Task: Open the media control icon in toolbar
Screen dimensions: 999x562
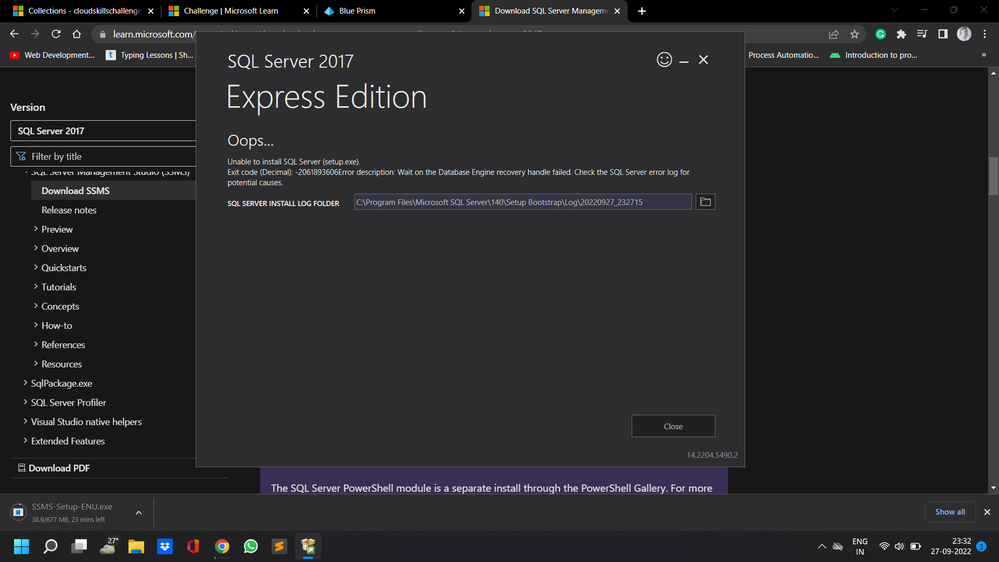Action: click(922, 34)
